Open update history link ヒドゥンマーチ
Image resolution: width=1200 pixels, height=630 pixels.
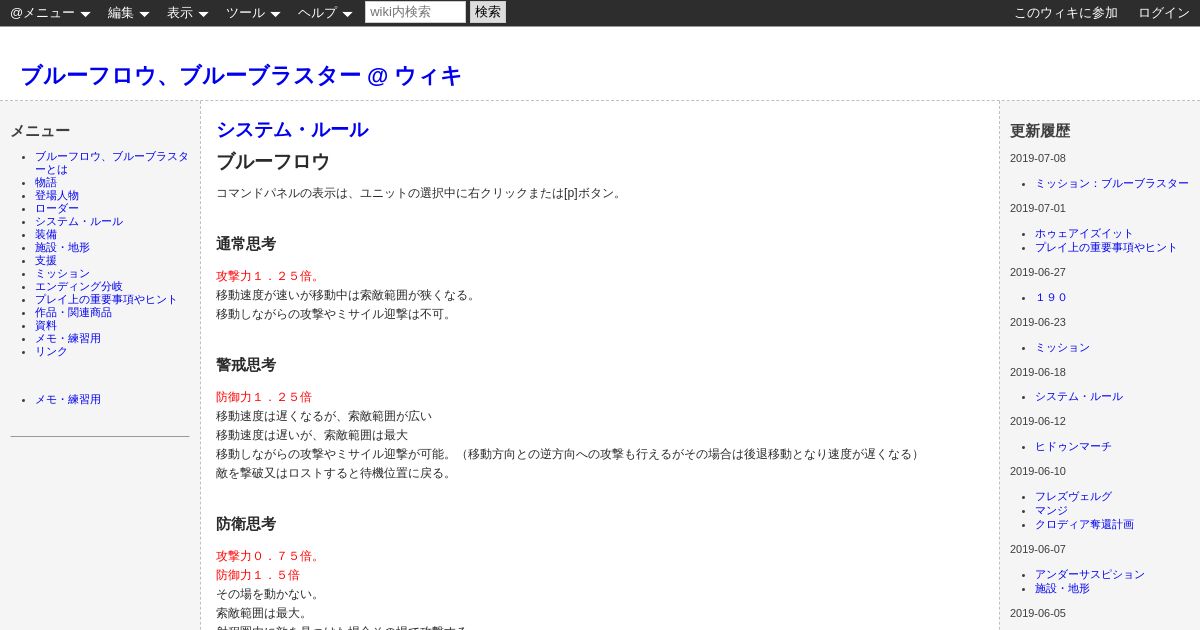1073,447
